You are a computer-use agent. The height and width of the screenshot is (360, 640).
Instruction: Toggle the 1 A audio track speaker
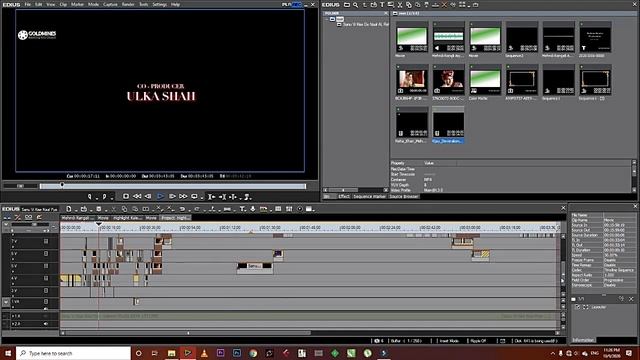tap(46, 316)
